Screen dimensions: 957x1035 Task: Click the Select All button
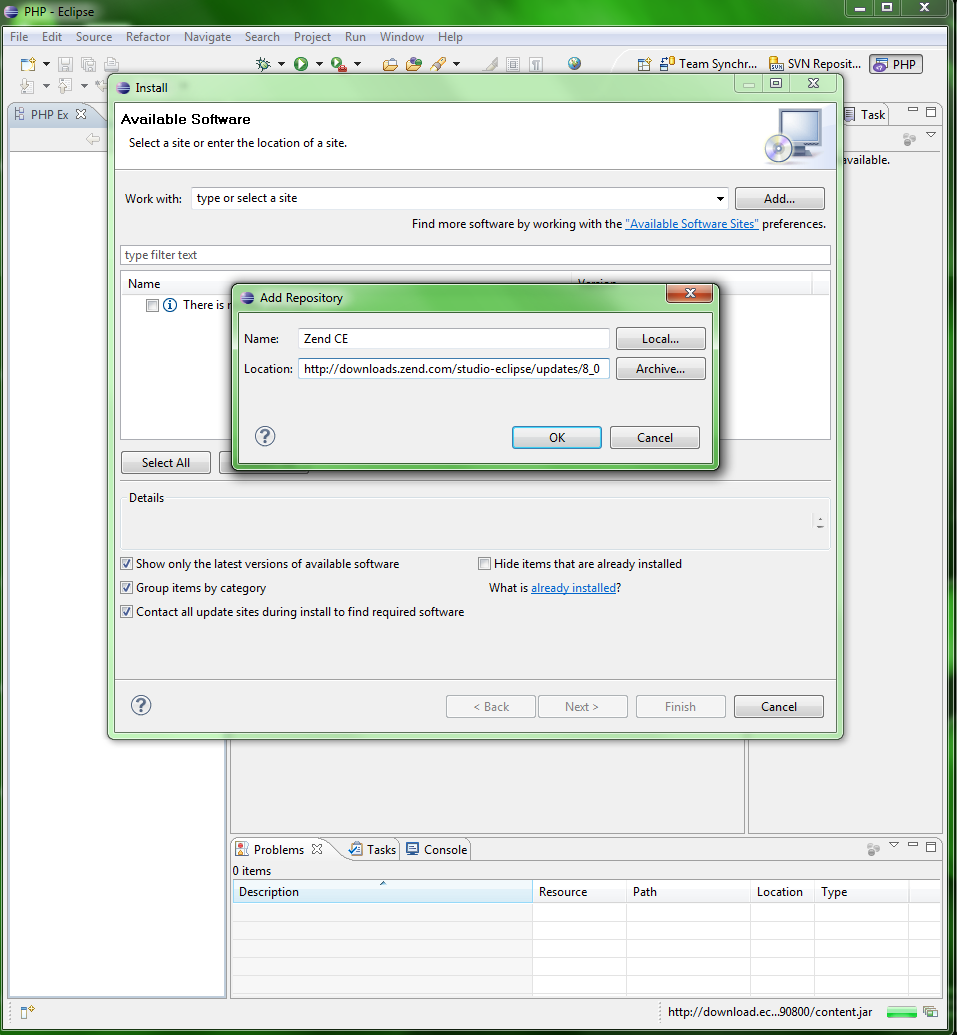pos(166,463)
